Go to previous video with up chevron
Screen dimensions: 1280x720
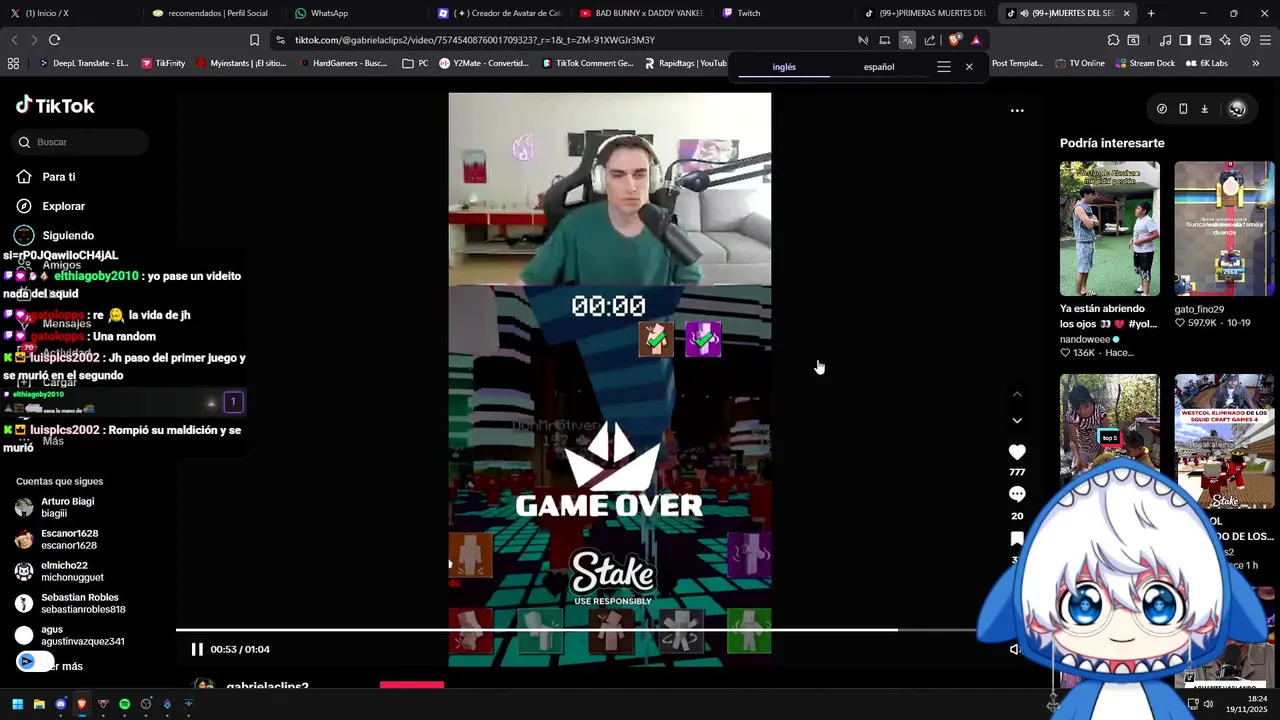click(1017, 394)
